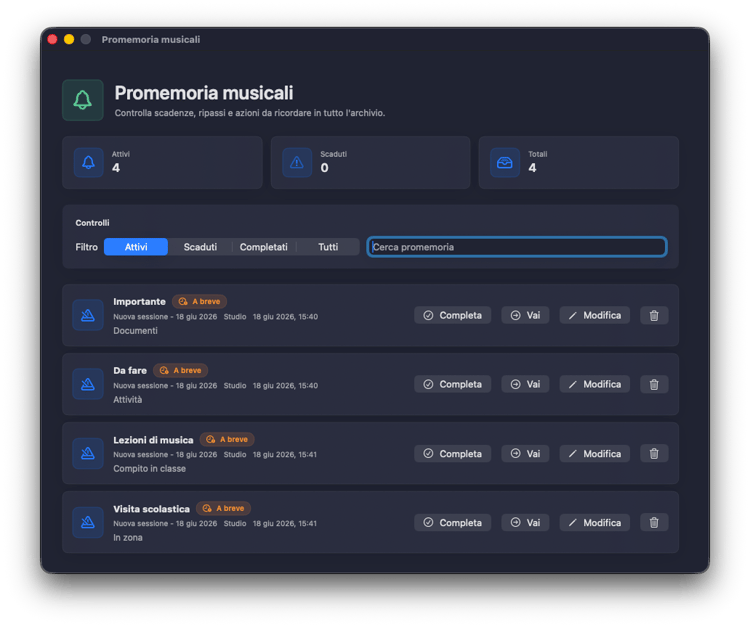
Task: Click the Promemoria musicali page heading
Action: pyautogui.click(x=204, y=93)
